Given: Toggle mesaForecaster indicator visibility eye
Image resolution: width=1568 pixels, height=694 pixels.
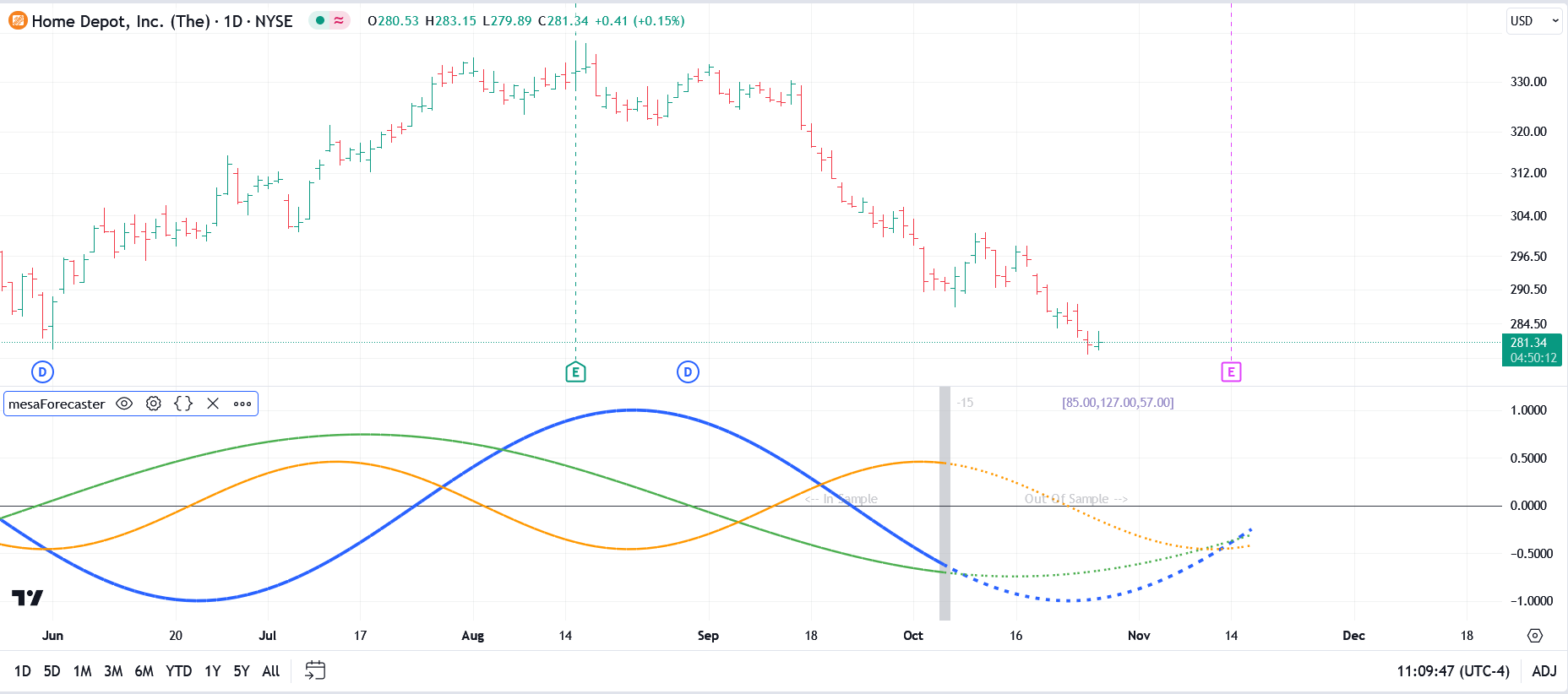Looking at the screenshot, I should (124, 404).
